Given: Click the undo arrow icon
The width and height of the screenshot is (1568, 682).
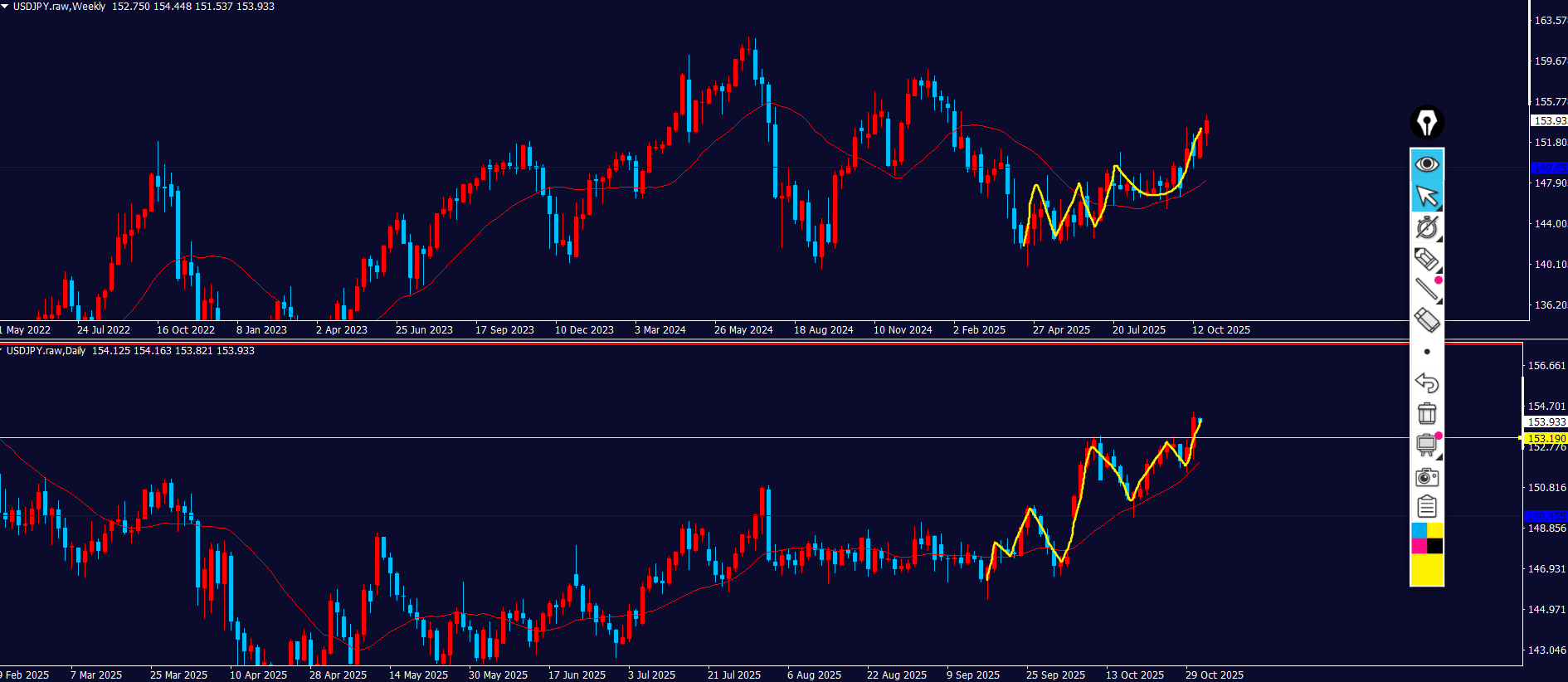Looking at the screenshot, I should 1426,382.
